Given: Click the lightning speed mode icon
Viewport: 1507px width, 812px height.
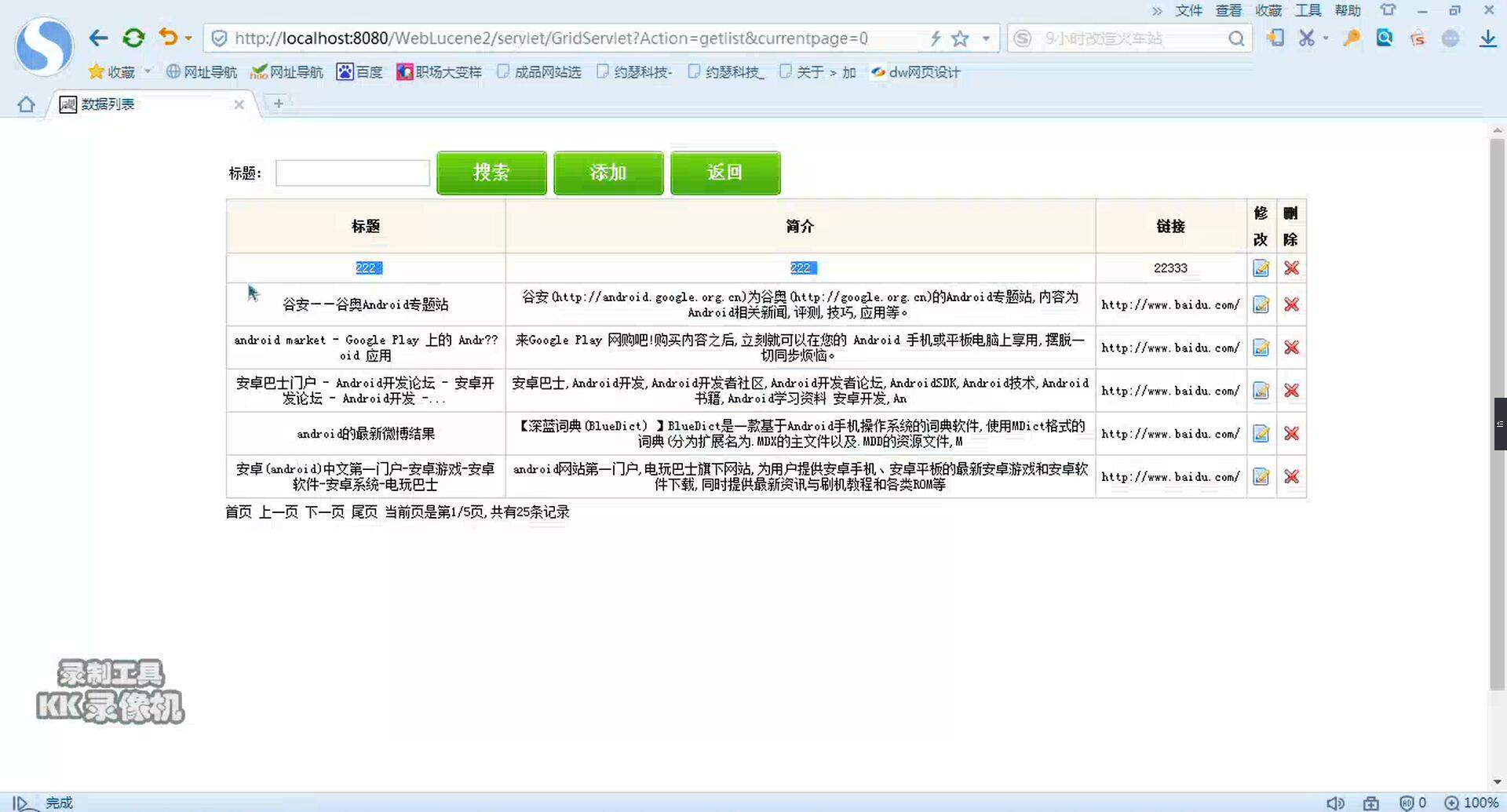Looking at the screenshot, I should 936,38.
